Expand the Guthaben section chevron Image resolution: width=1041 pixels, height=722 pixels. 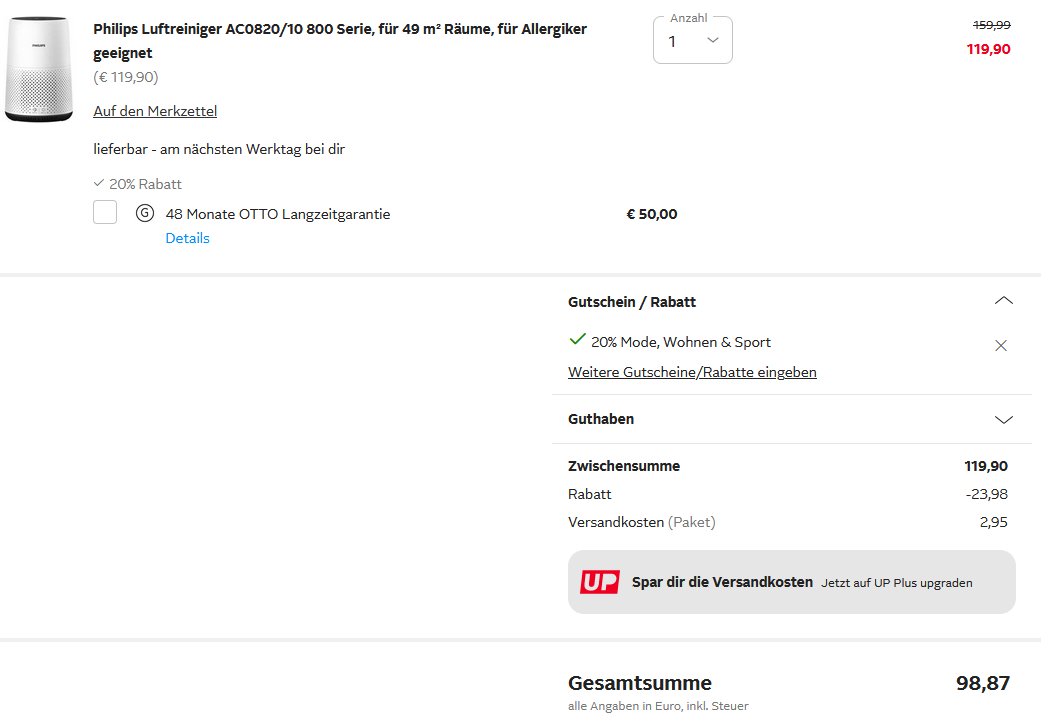click(1003, 419)
